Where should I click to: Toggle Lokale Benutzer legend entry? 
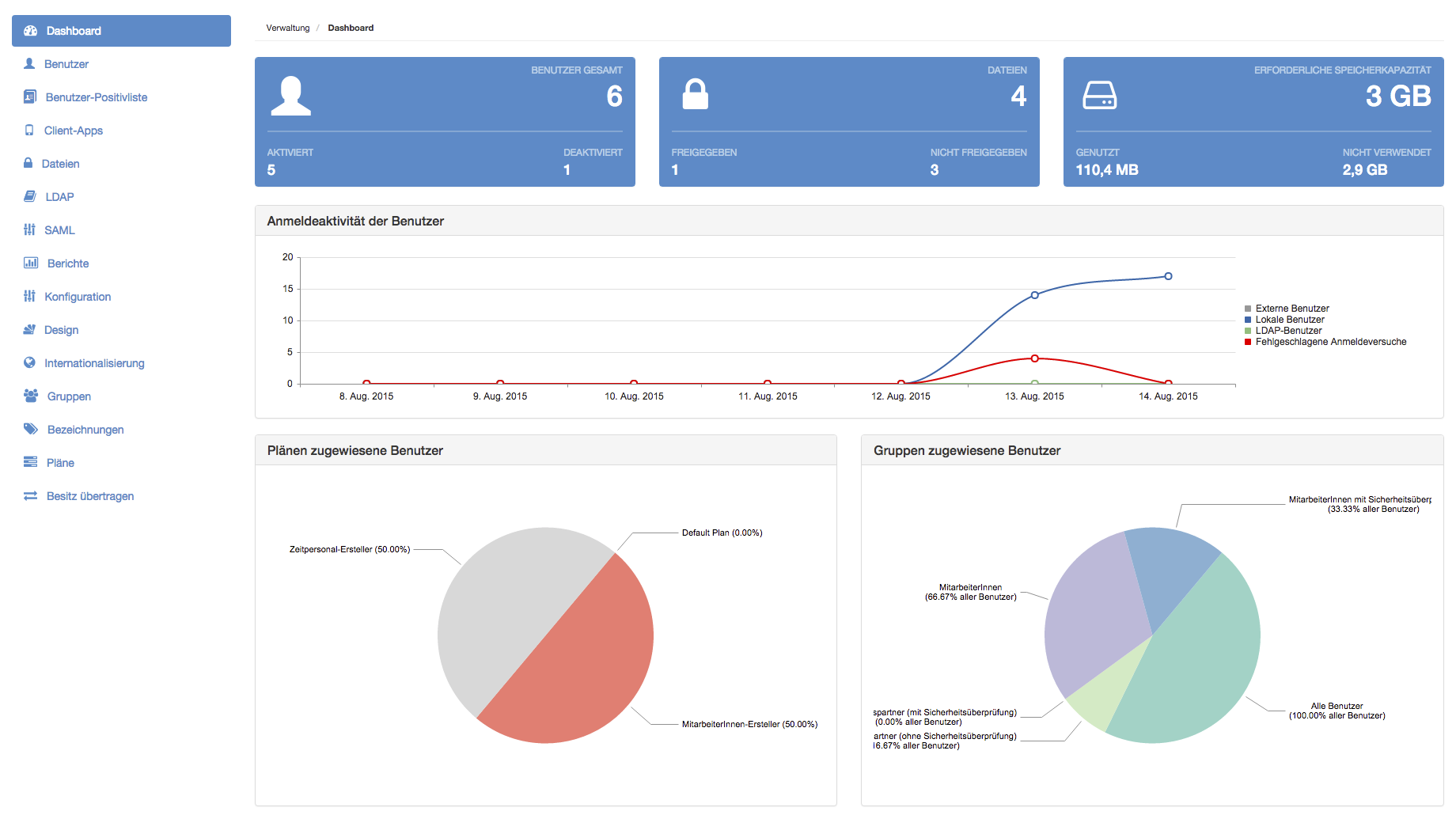(1284, 320)
